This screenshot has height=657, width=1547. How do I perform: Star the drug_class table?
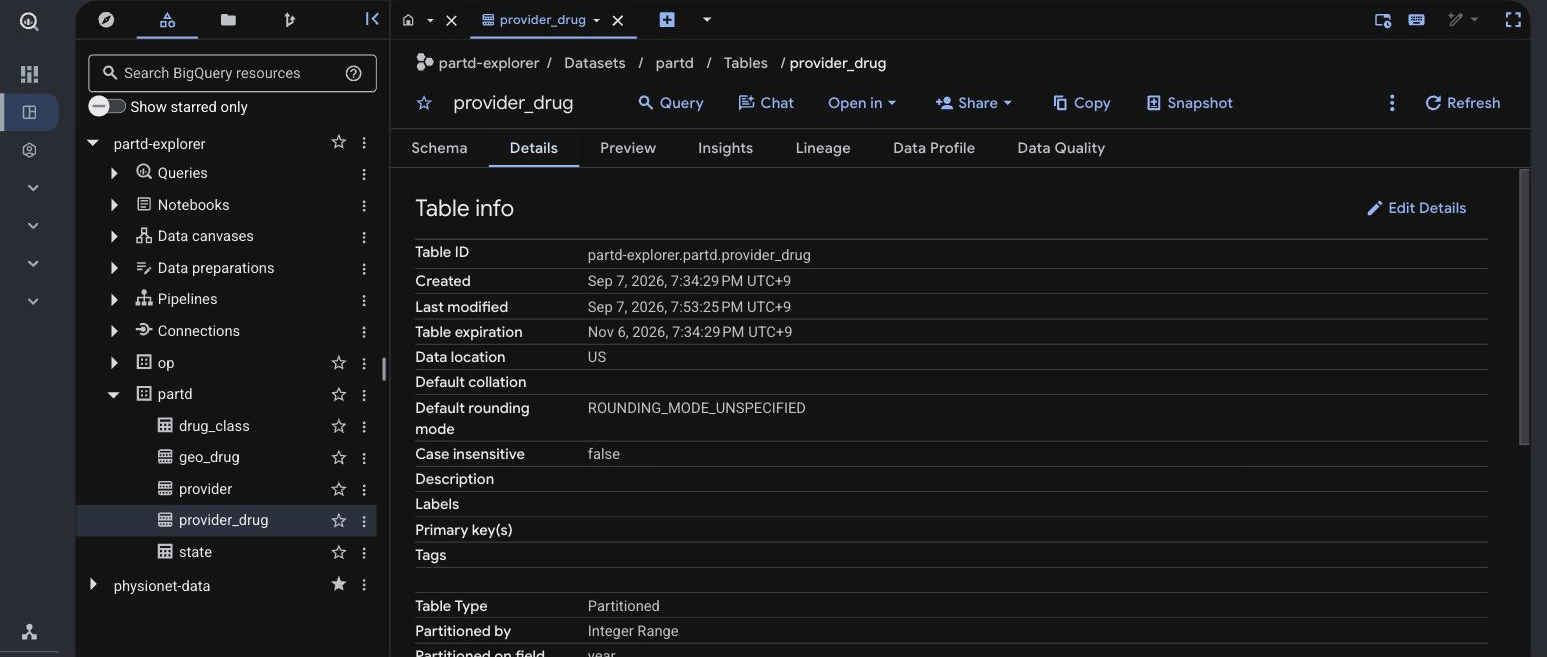pos(339,426)
